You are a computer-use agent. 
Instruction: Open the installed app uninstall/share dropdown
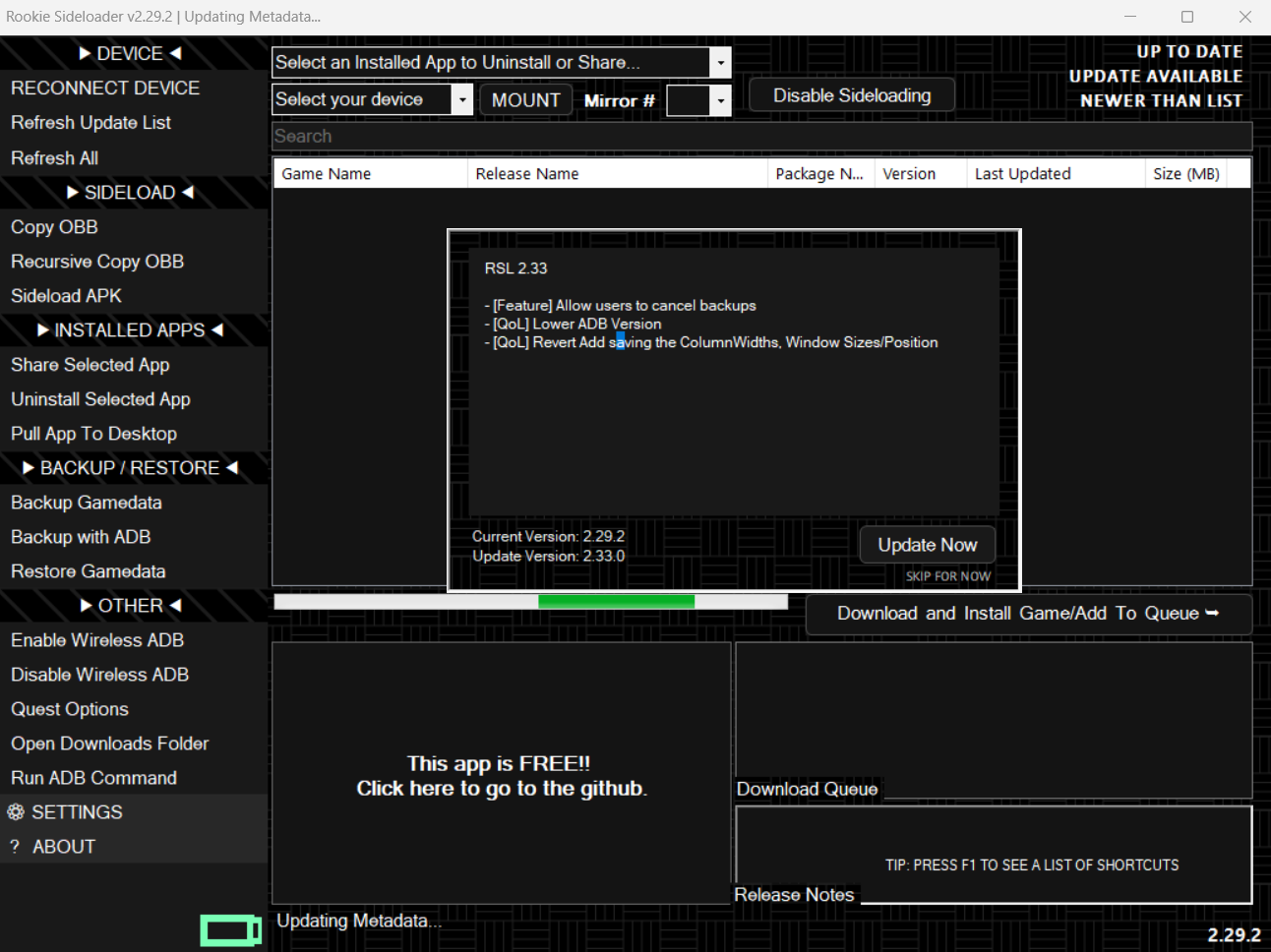point(720,63)
